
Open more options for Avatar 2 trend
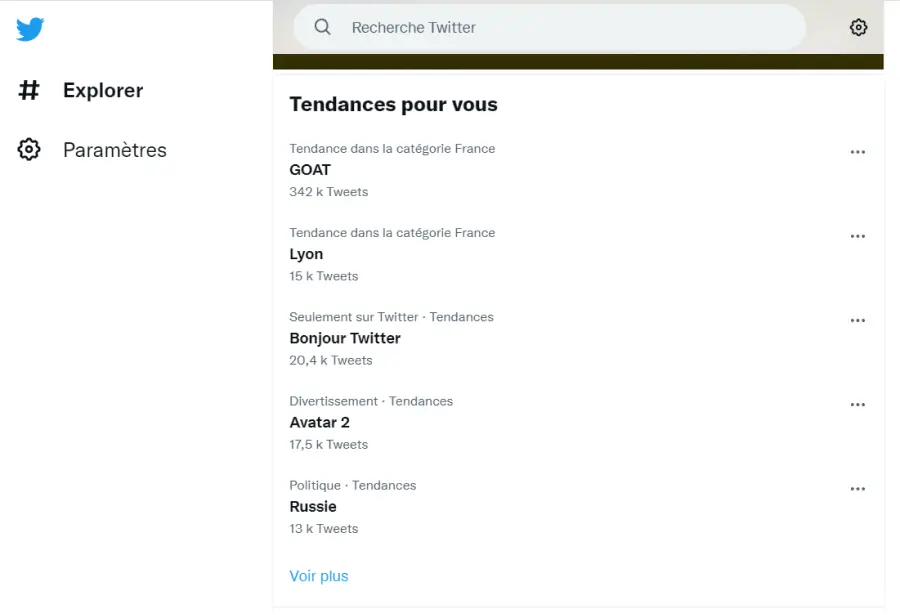point(858,405)
